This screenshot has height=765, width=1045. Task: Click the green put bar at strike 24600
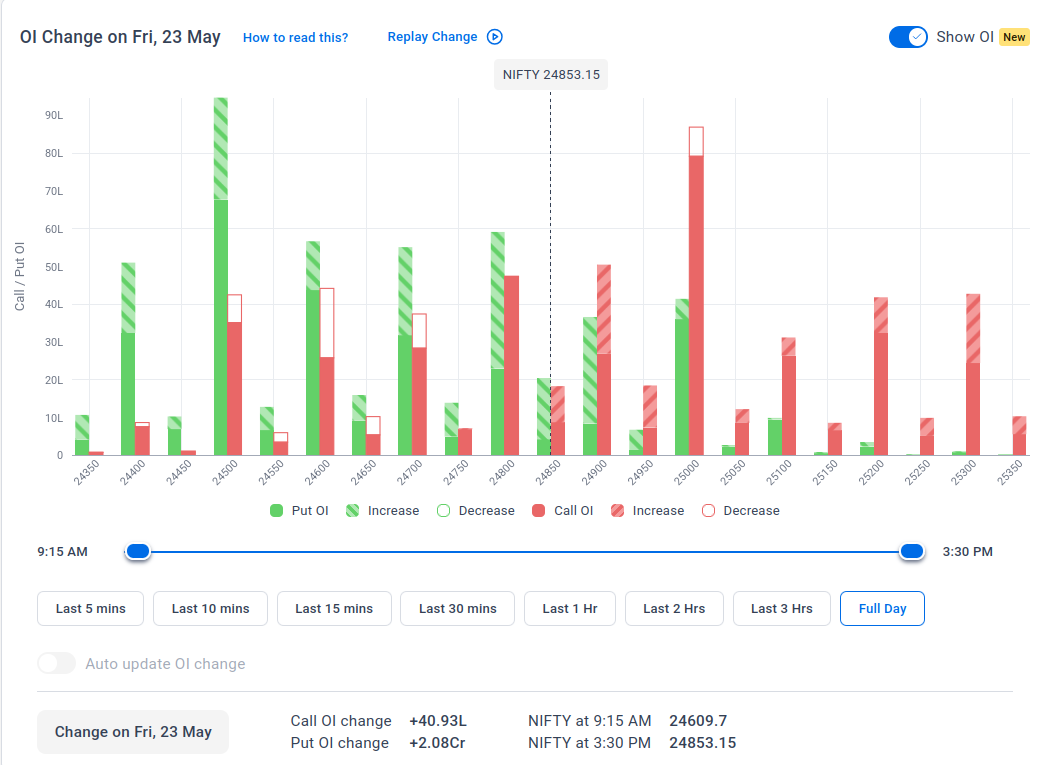[x=313, y=349]
